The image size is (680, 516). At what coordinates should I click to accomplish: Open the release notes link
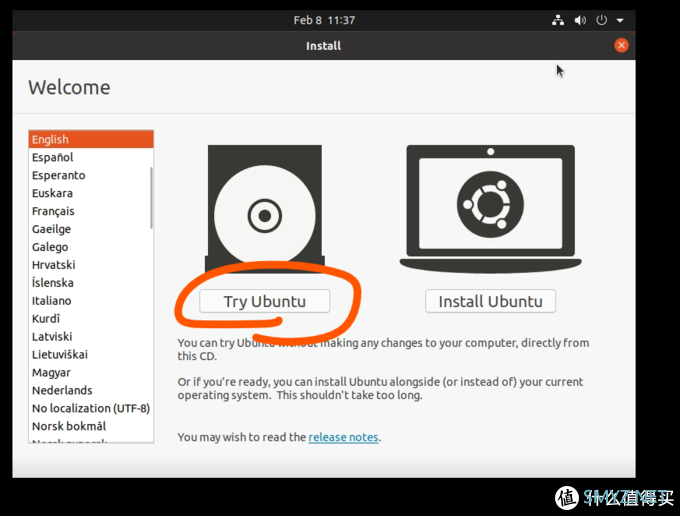click(x=343, y=437)
